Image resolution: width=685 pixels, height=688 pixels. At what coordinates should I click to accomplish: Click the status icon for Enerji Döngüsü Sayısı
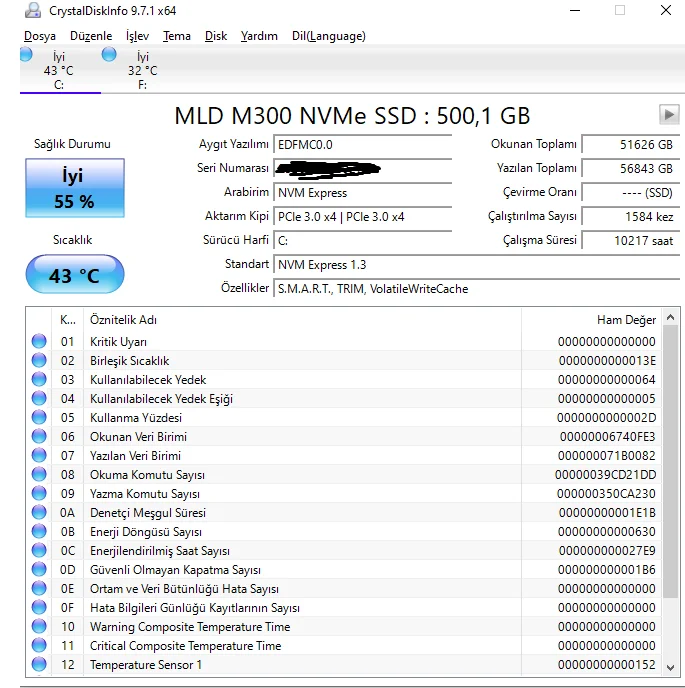(39, 531)
